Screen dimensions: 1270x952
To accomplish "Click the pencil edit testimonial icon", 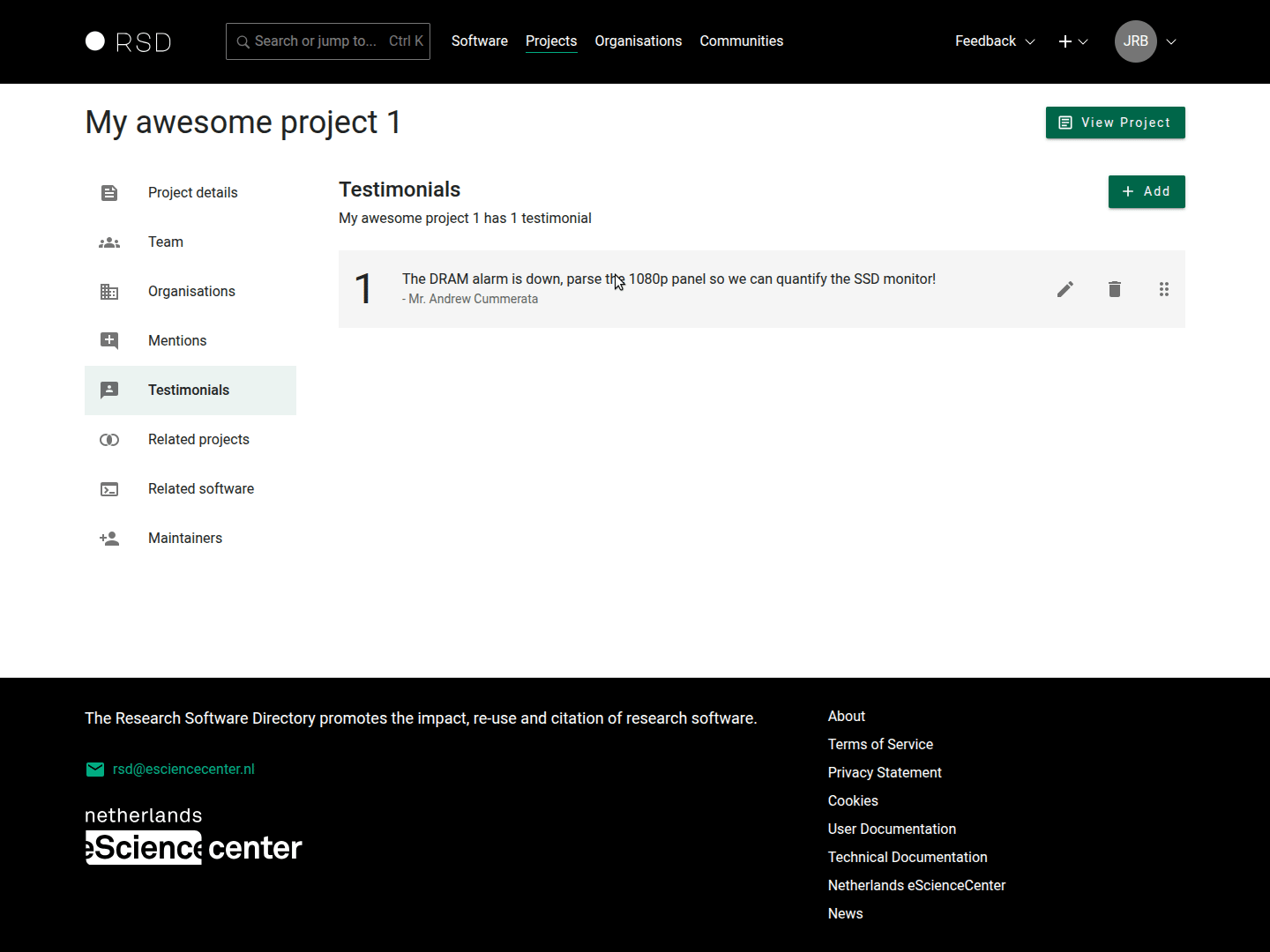I will coord(1065,289).
